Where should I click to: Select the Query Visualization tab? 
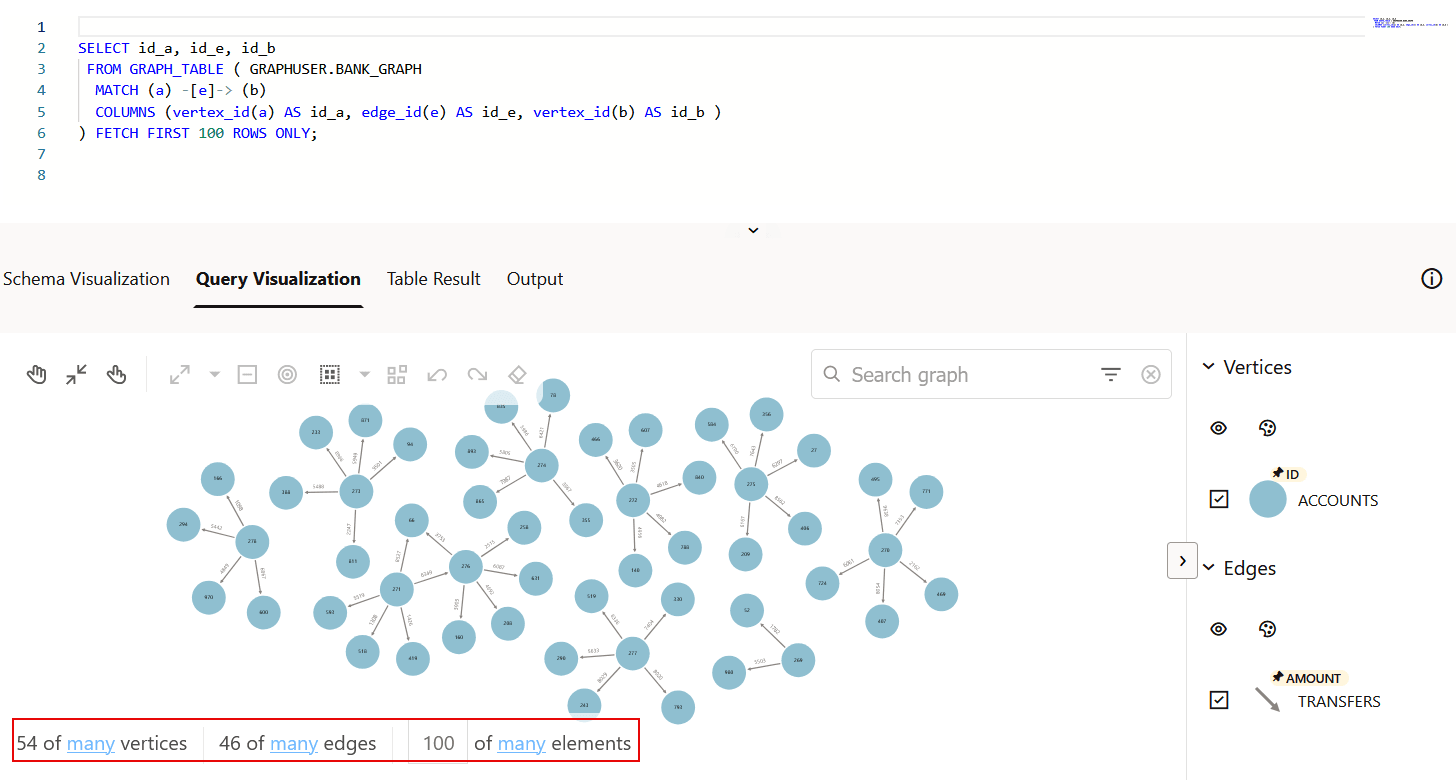pos(278,279)
